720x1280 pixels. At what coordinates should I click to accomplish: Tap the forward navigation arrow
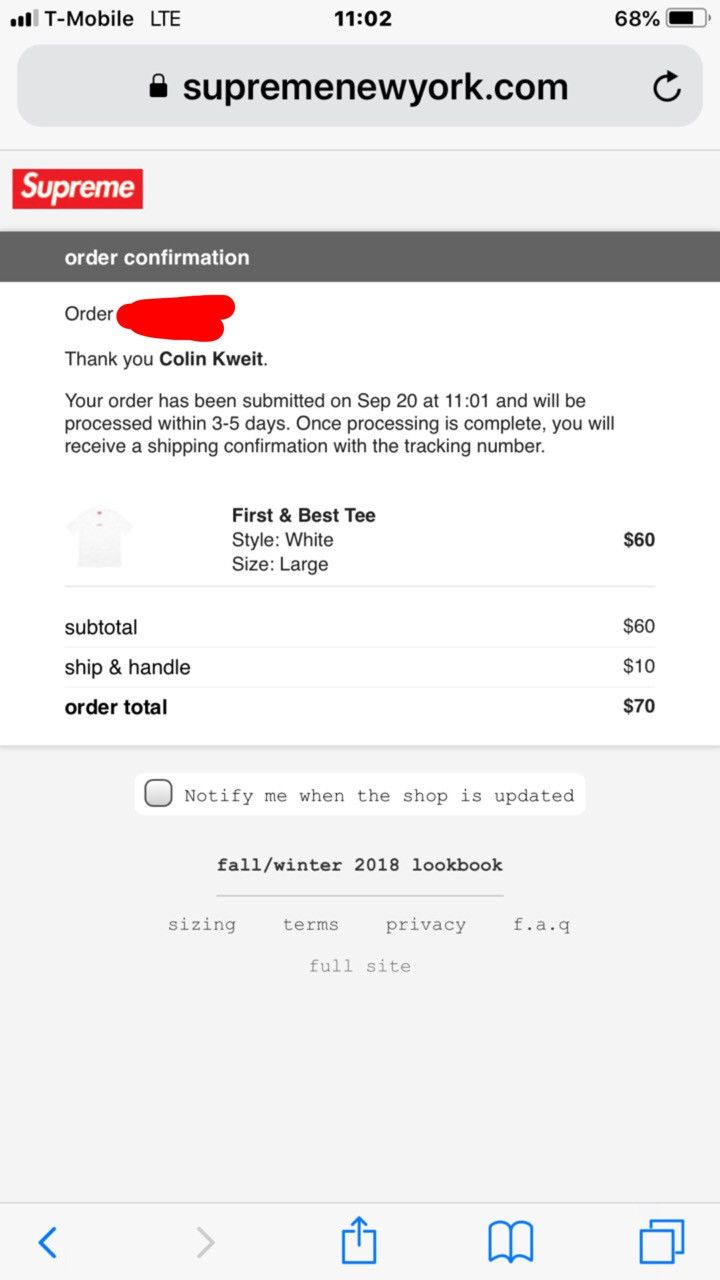pyautogui.click(x=205, y=1242)
